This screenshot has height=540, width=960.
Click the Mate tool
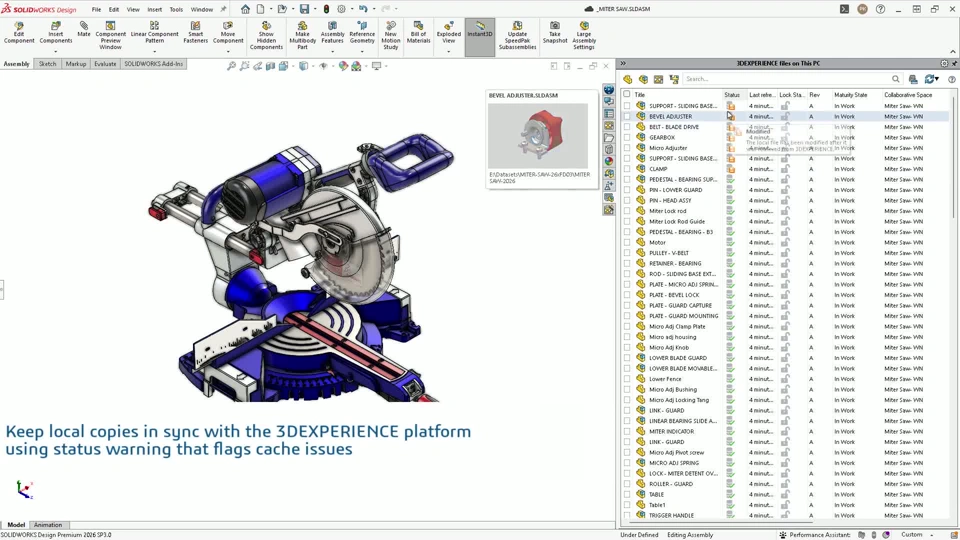[84, 30]
